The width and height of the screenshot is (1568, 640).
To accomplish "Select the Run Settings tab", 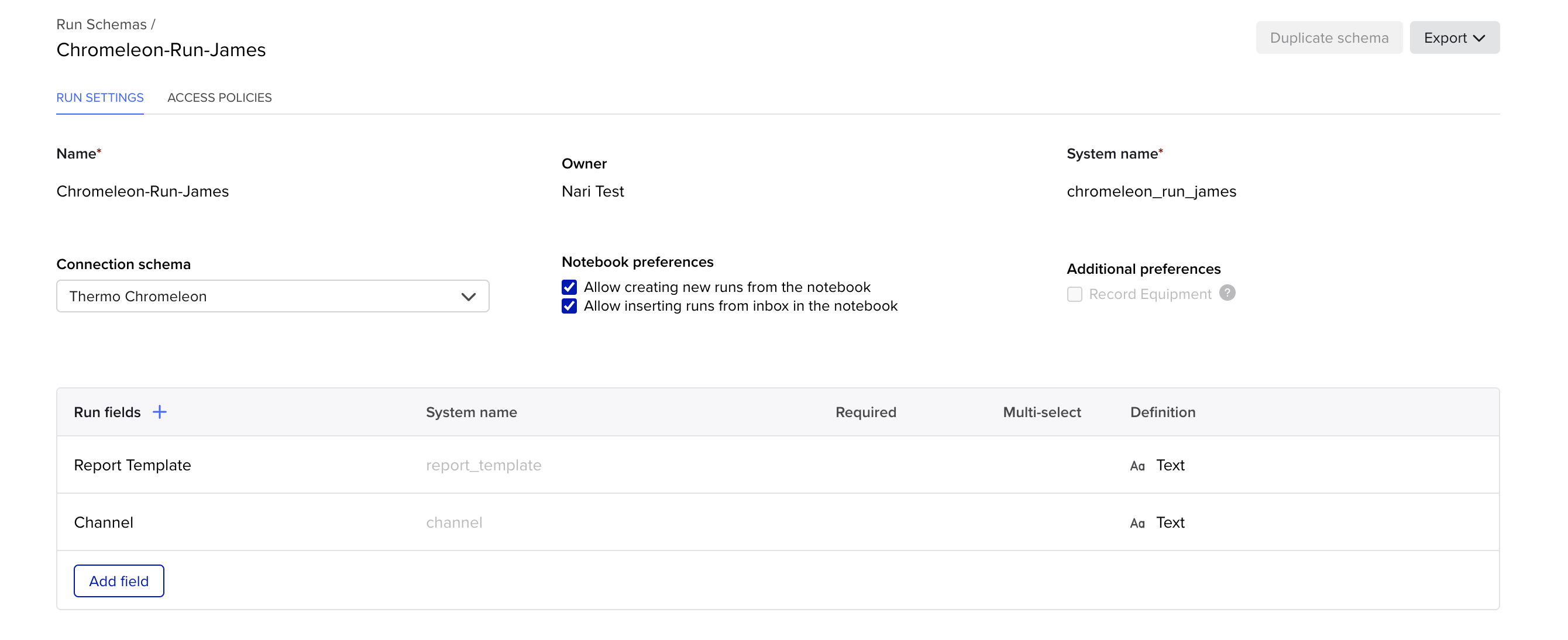I will (x=100, y=97).
